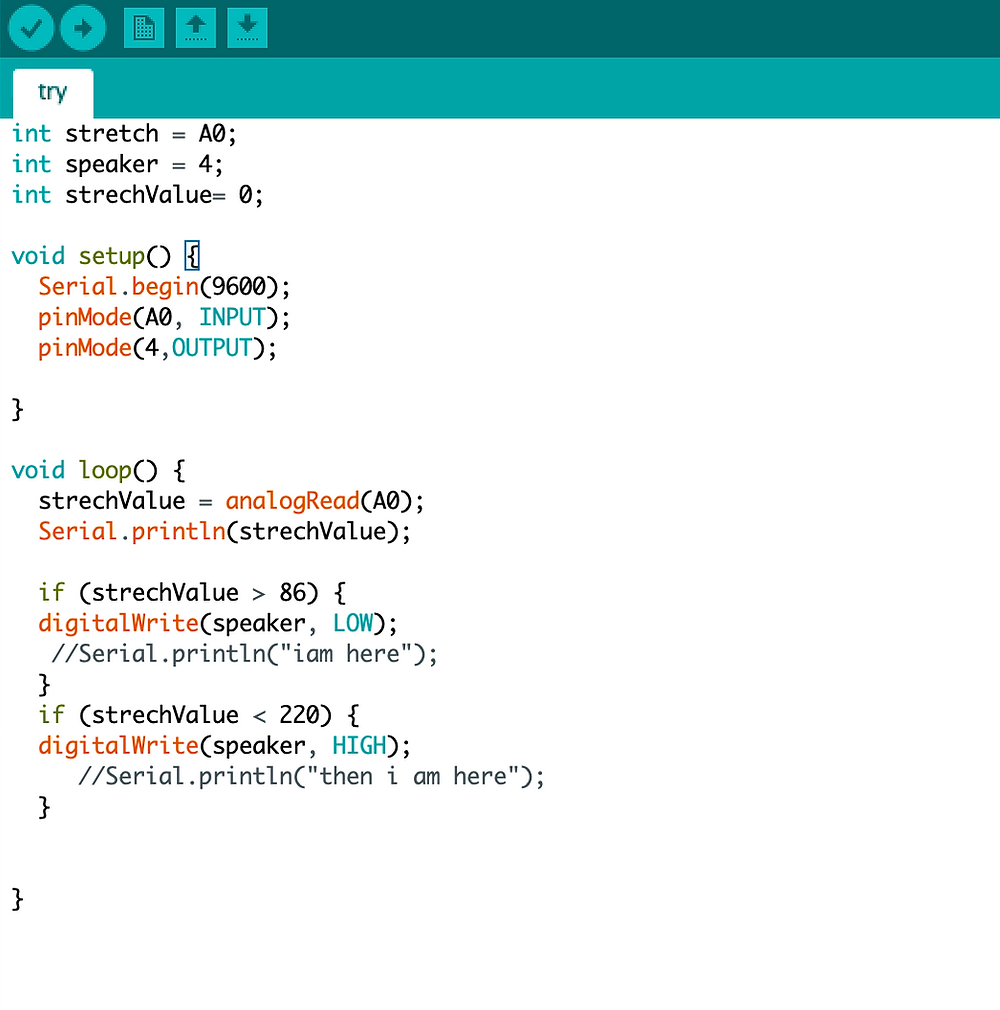This screenshot has height=1010, width=1000.
Task: Select the 'try' sketch tab
Action: point(53,93)
